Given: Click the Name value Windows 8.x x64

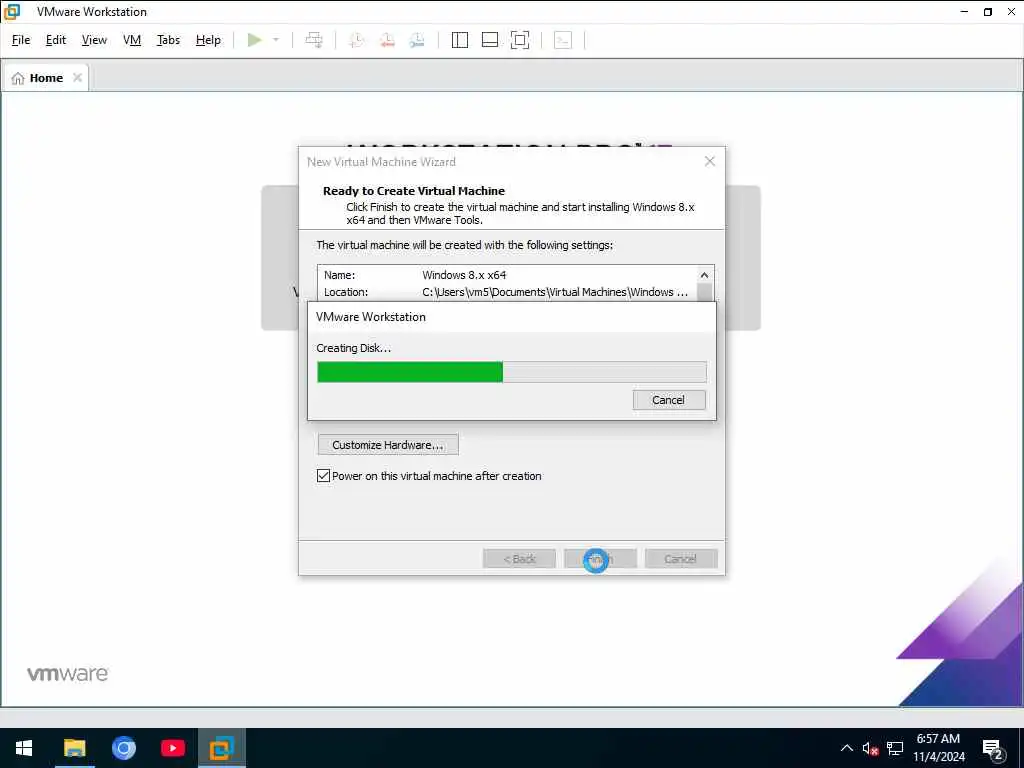Looking at the screenshot, I should pyautogui.click(x=464, y=275).
